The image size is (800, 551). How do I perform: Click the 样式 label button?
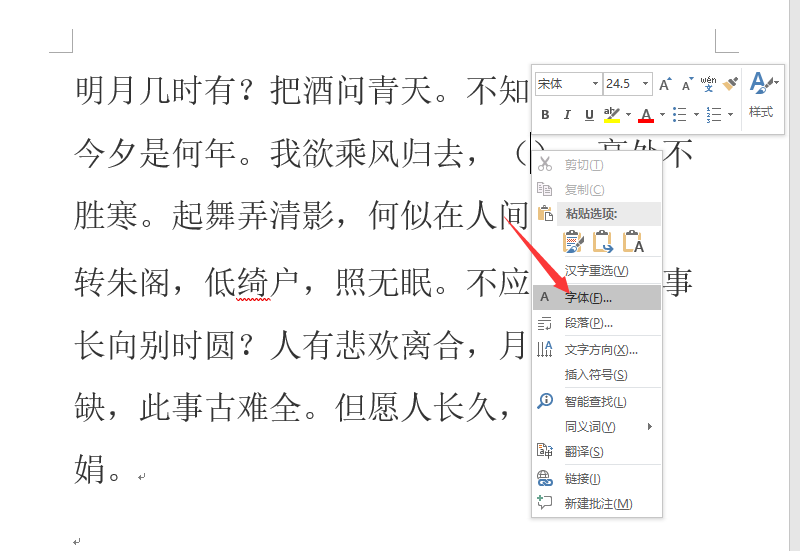(x=761, y=112)
